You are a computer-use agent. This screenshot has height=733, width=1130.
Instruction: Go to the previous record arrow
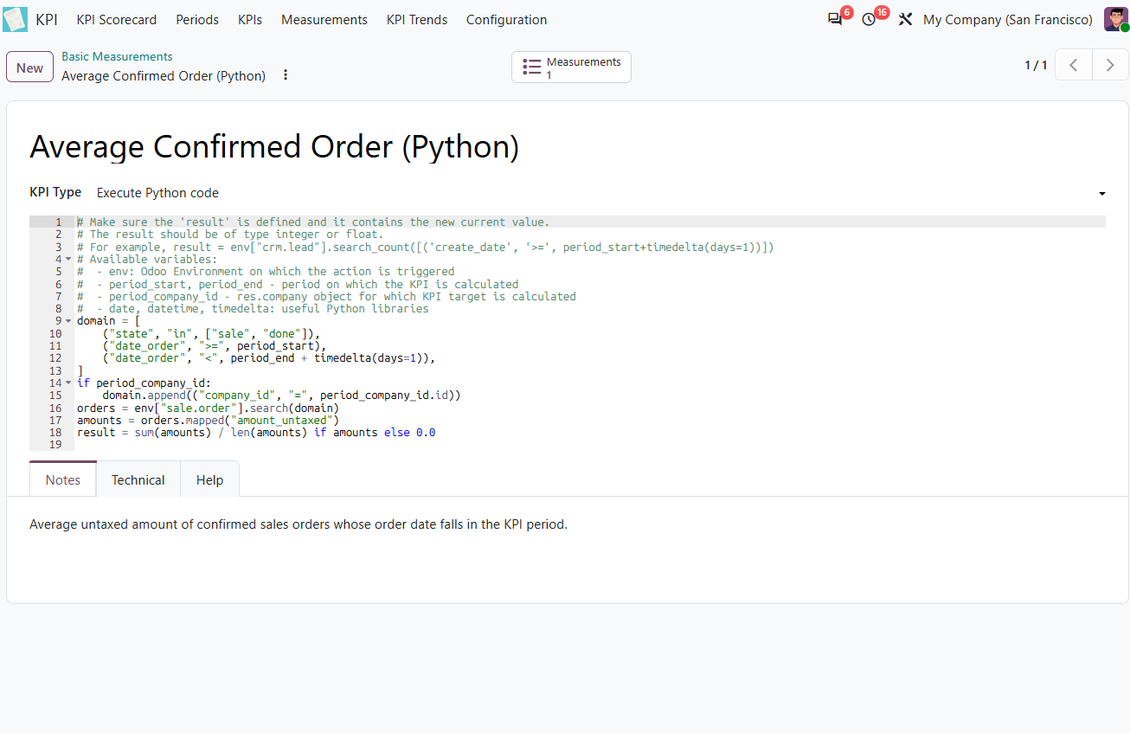1074,66
